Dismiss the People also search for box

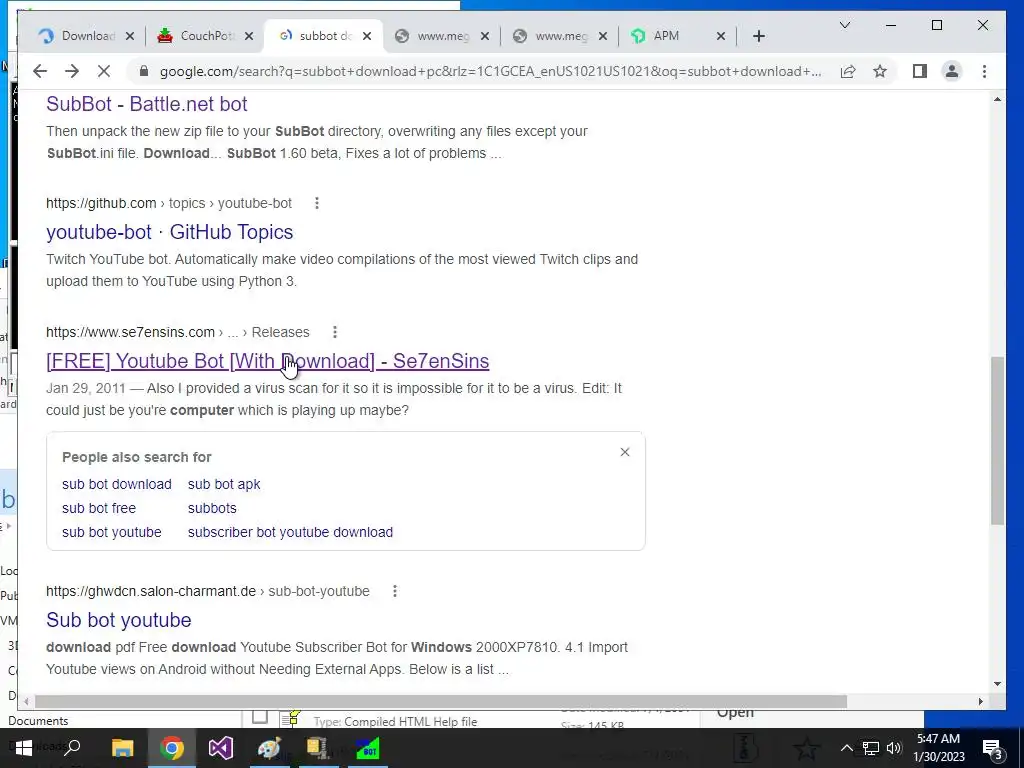pos(625,452)
